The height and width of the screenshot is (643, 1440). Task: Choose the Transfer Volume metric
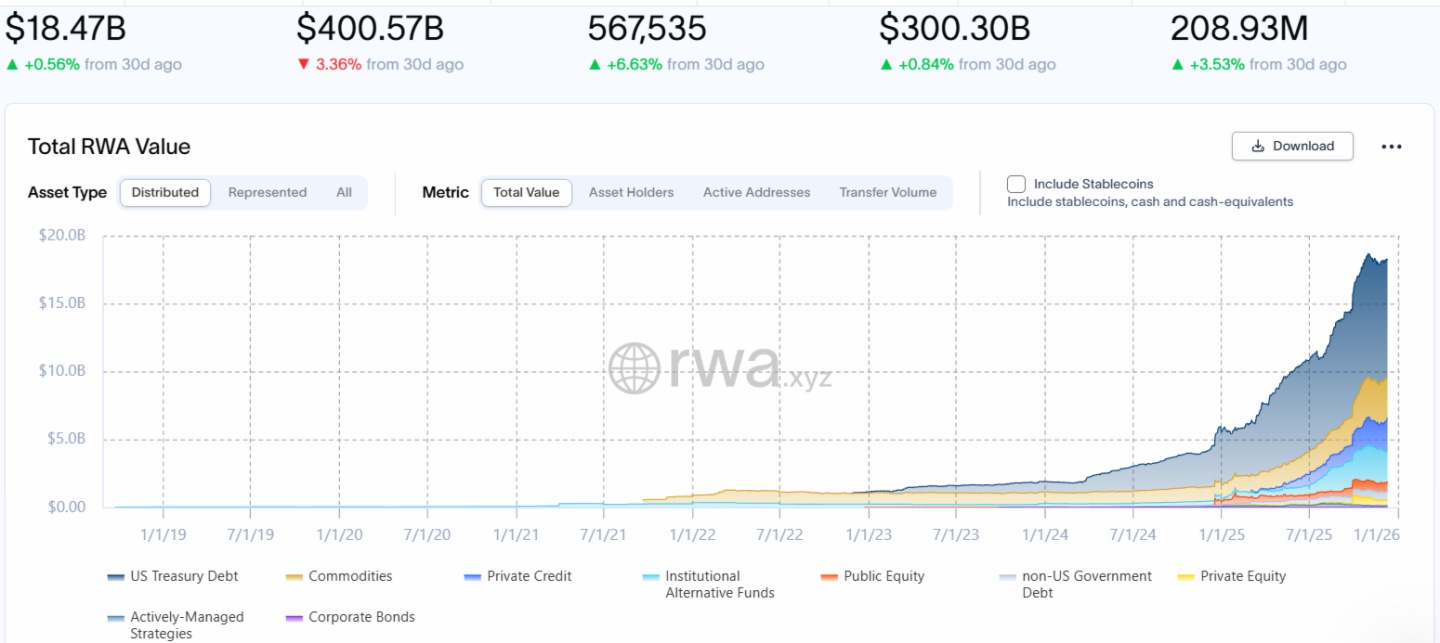pos(888,193)
